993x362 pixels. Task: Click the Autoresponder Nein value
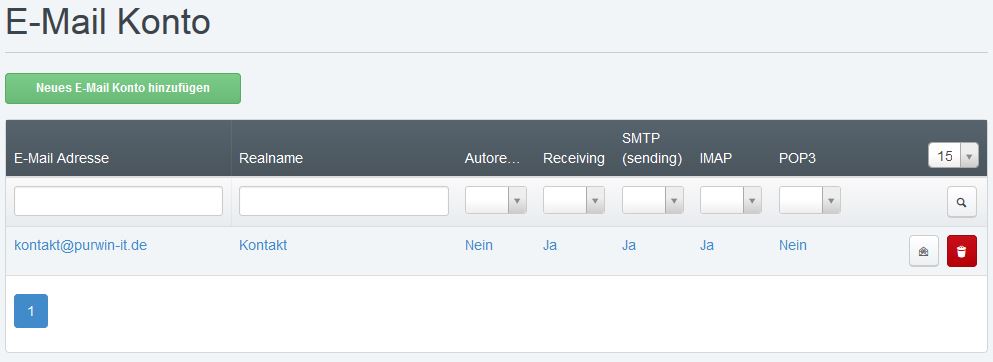click(479, 245)
